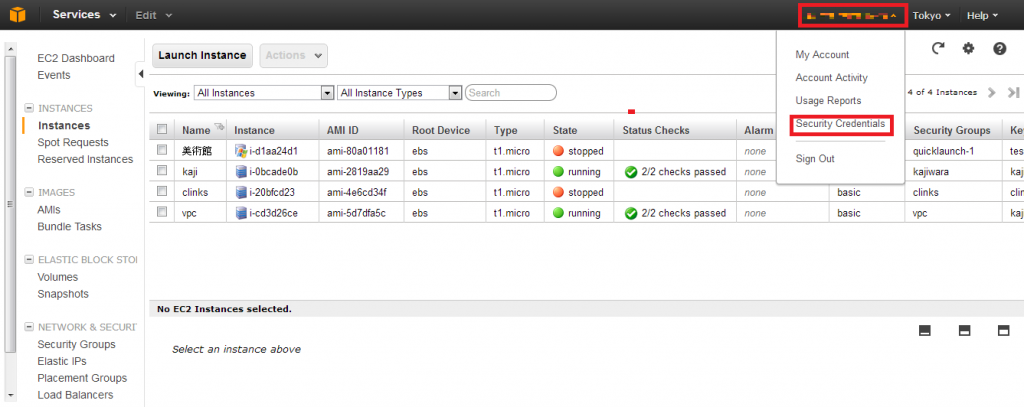Image resolution: width=1024 pixels, height=407 pixels.
Task: Choose Security Credentials from account menu
Action: click(x=840, y=123)
